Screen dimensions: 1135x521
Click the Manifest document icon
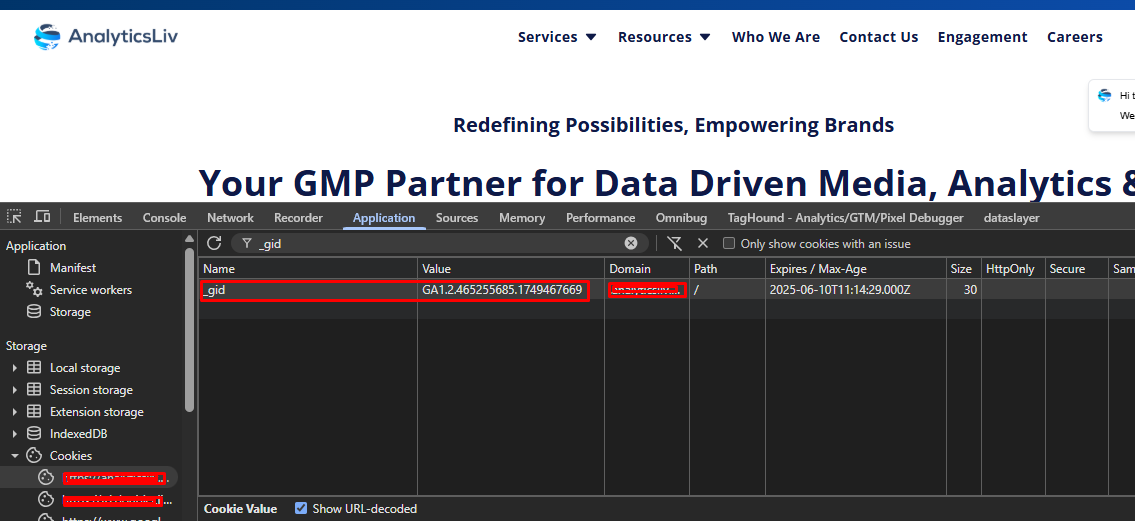tap(34, 268)
